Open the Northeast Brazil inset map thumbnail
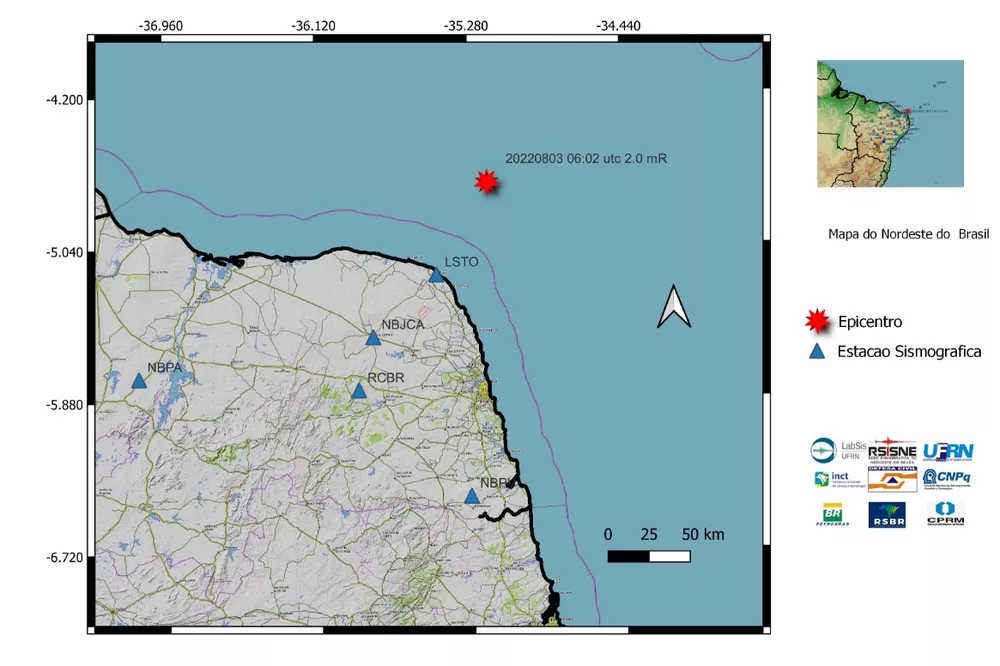1000x666 pixels. click(x=890, y=123)
